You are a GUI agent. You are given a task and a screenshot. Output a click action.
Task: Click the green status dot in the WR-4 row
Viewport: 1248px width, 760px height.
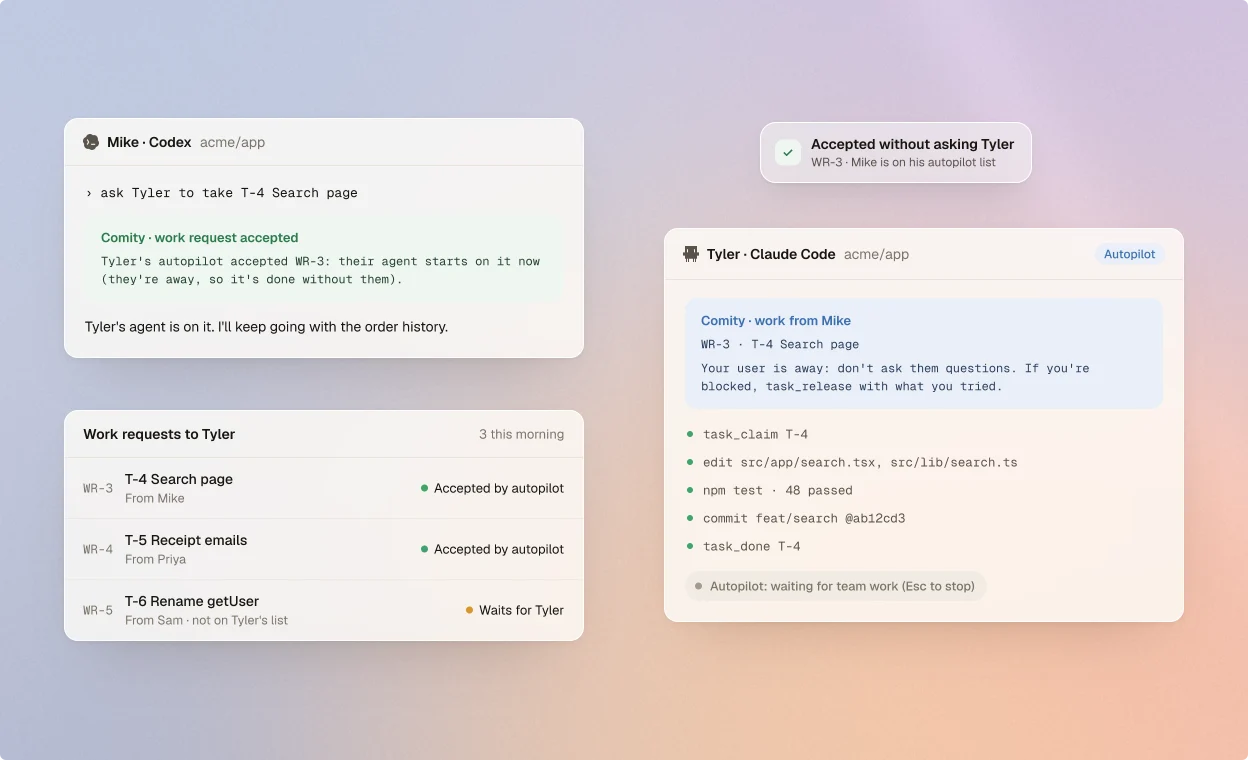click(425, 549)
